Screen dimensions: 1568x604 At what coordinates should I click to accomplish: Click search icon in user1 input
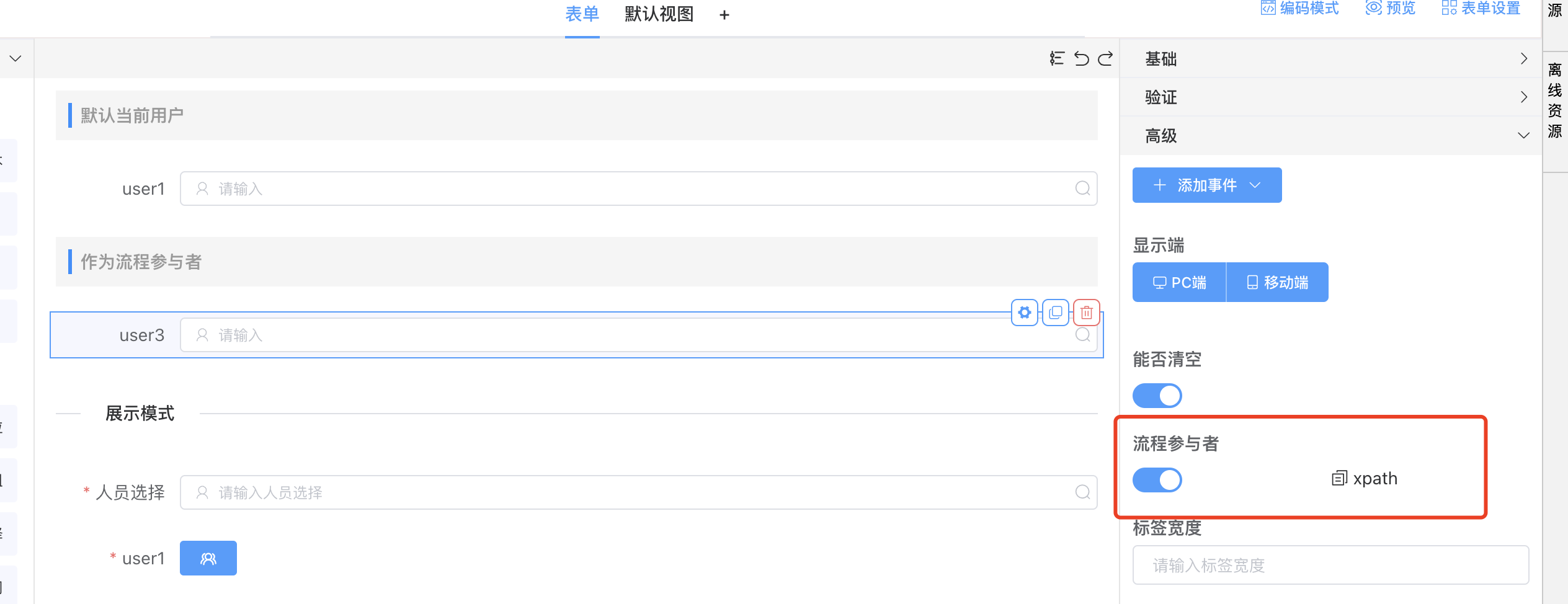click(x=1082, y=189)
